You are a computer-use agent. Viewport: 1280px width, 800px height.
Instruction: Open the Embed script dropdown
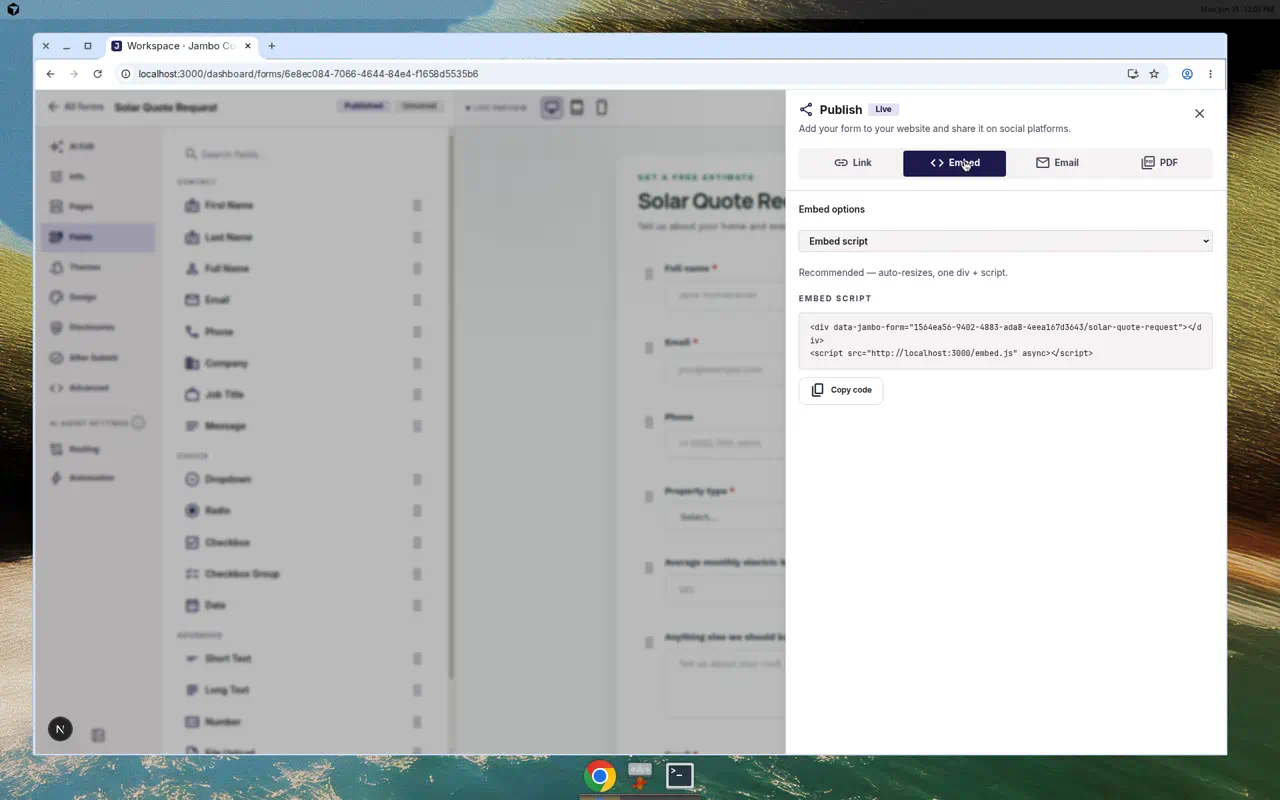[x=1005, y=241]
